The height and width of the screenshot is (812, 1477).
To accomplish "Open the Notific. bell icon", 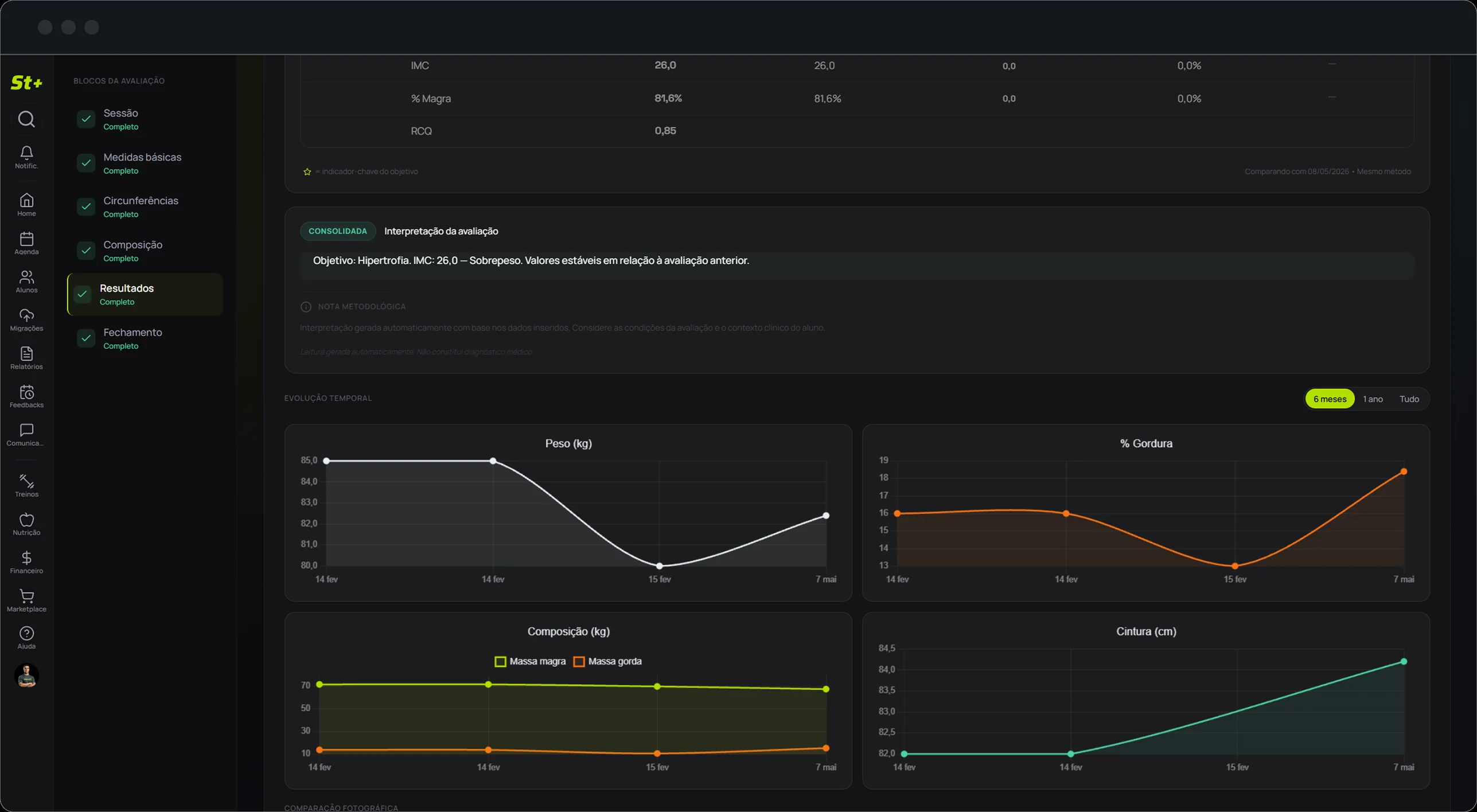I will pyautogui.click(x=26, y=152).
